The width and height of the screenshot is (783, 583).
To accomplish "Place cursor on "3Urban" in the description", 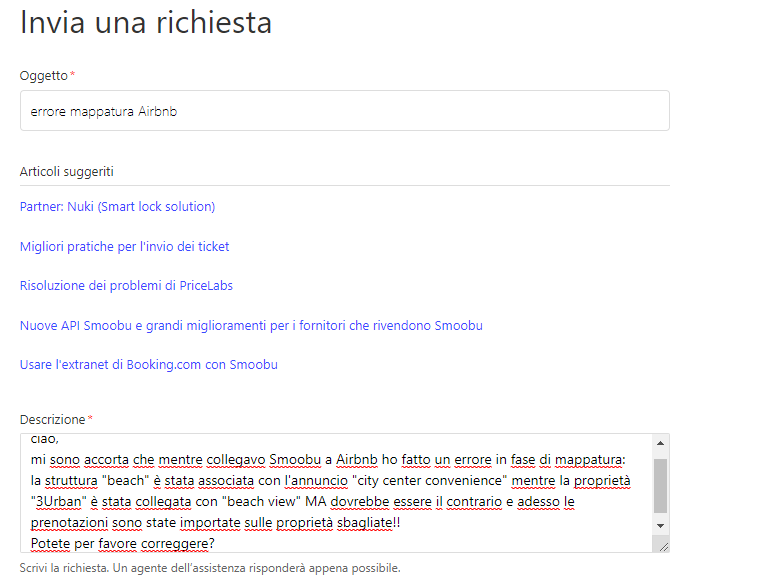I will click(58, 502).
